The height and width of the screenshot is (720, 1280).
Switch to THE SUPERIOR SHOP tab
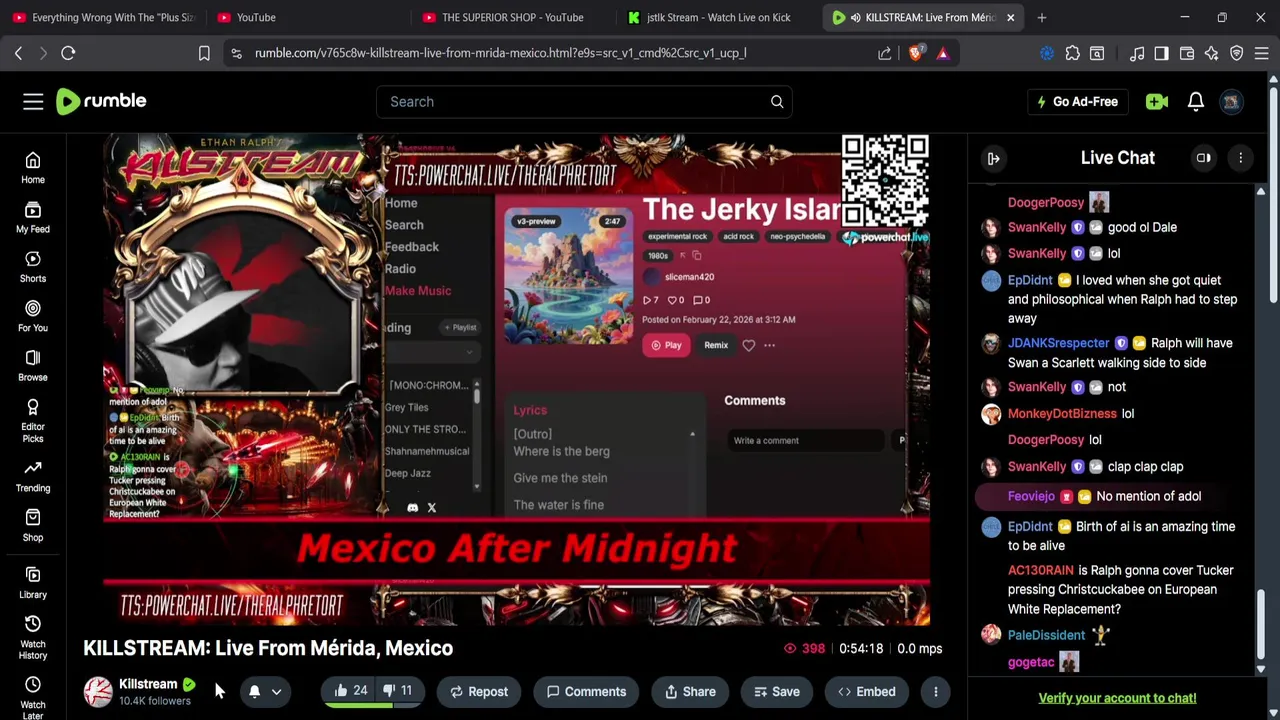point(511,17)
